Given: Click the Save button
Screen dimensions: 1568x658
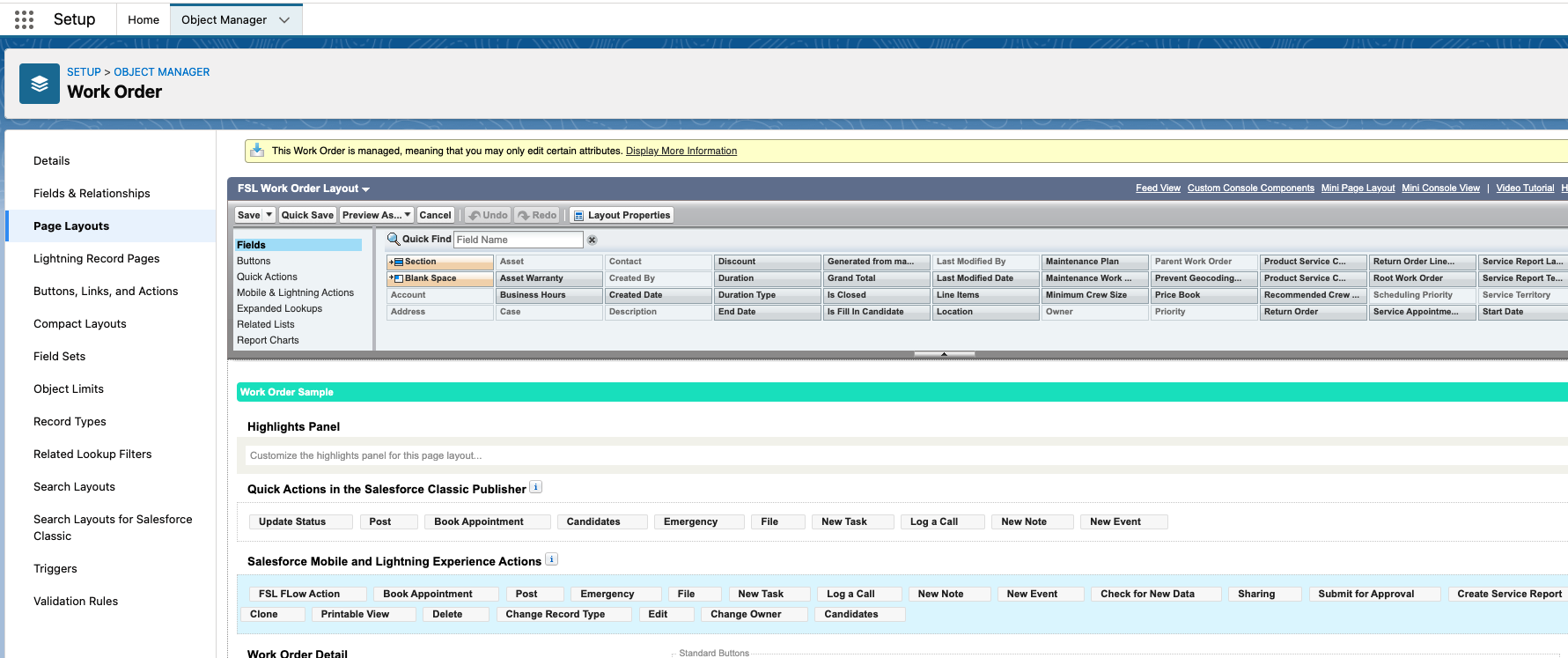Looking at the screenshot, I should (x=249, y=215).
